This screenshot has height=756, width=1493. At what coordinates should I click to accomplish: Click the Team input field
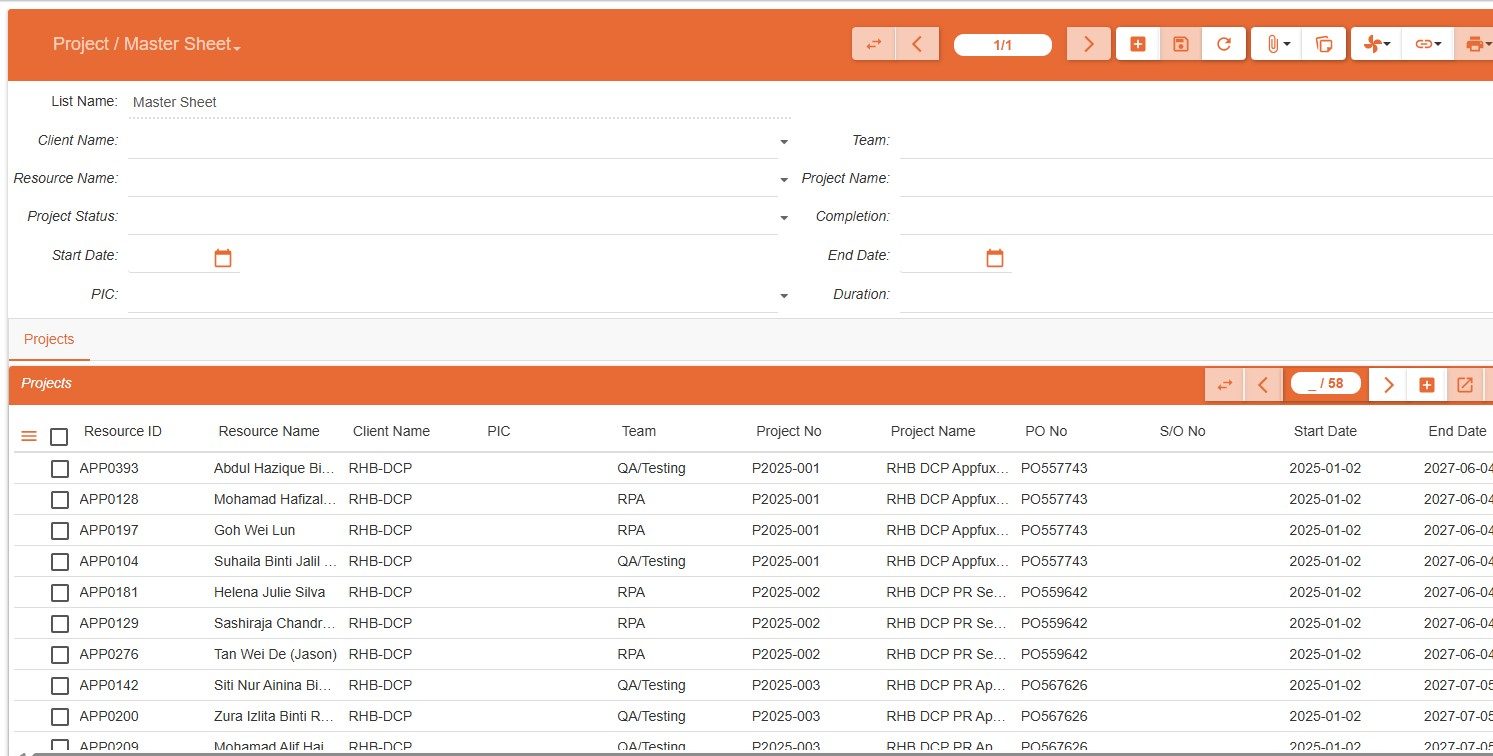click(x=1196, y=141)
